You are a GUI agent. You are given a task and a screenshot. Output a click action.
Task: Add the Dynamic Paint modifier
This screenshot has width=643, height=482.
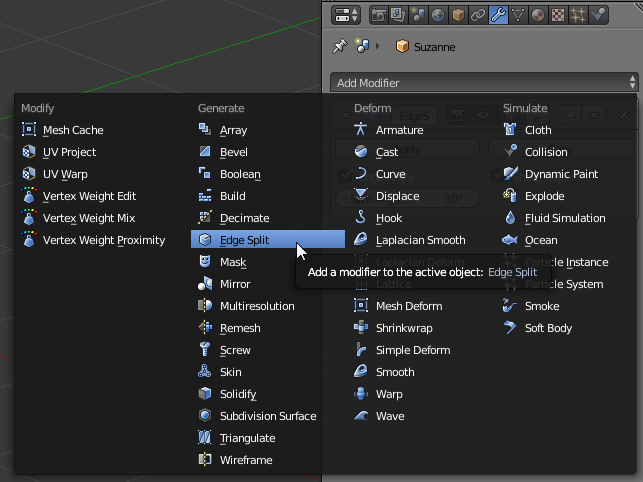point(566,174)
